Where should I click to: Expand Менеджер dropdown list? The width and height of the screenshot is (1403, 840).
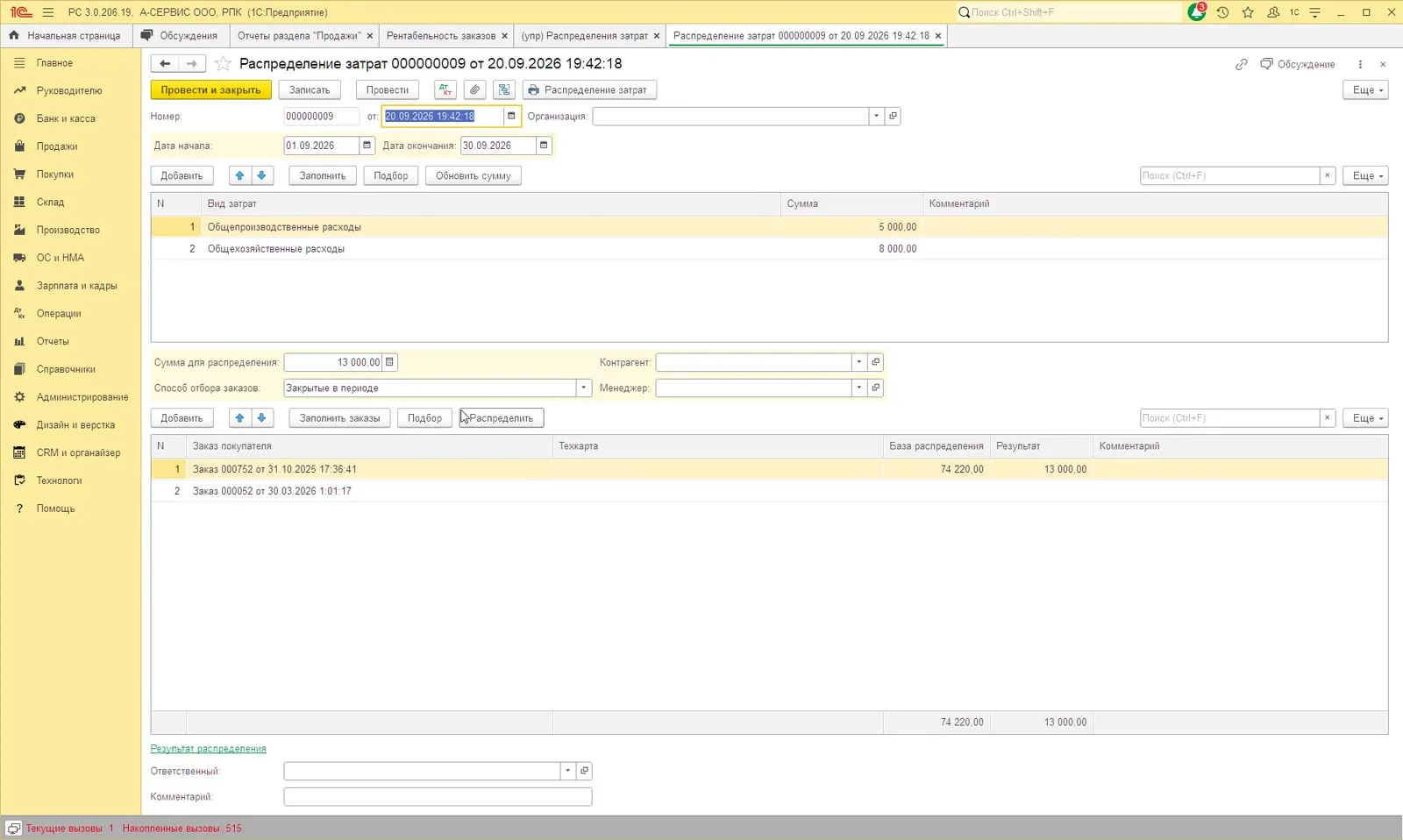859,388
